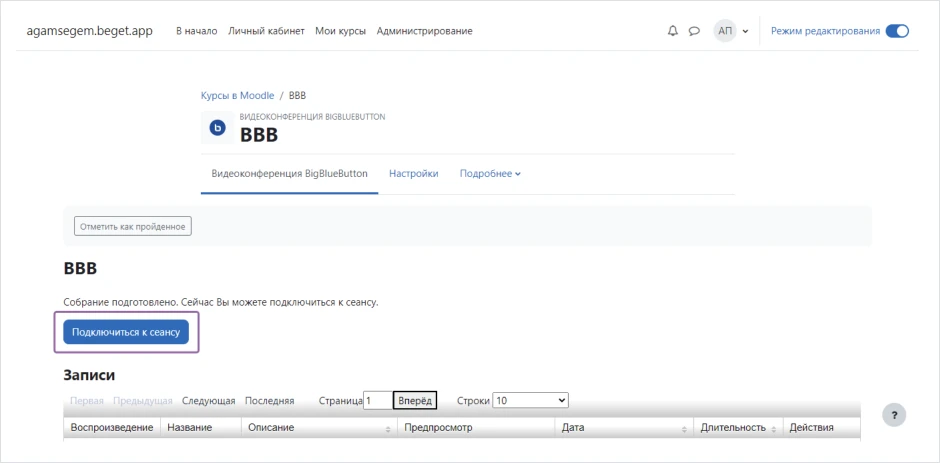The image size is (940, 463).
Task: Go to Последняя page link
Action: pos(270,401)
